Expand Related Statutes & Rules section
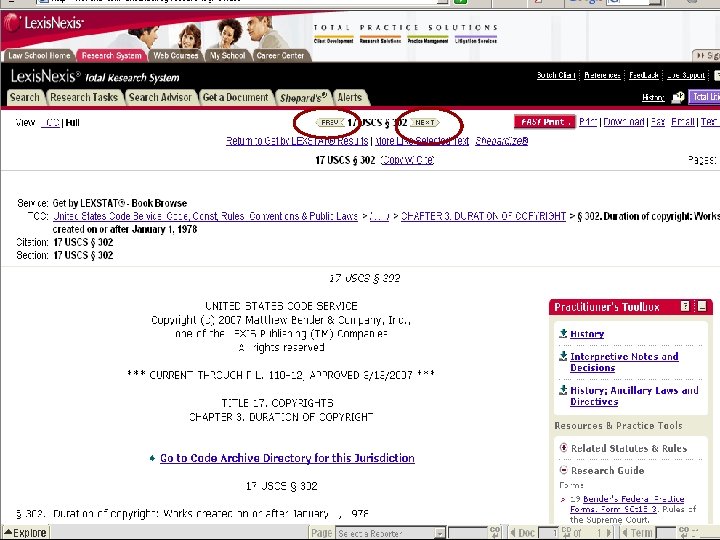 pos(564,448)
